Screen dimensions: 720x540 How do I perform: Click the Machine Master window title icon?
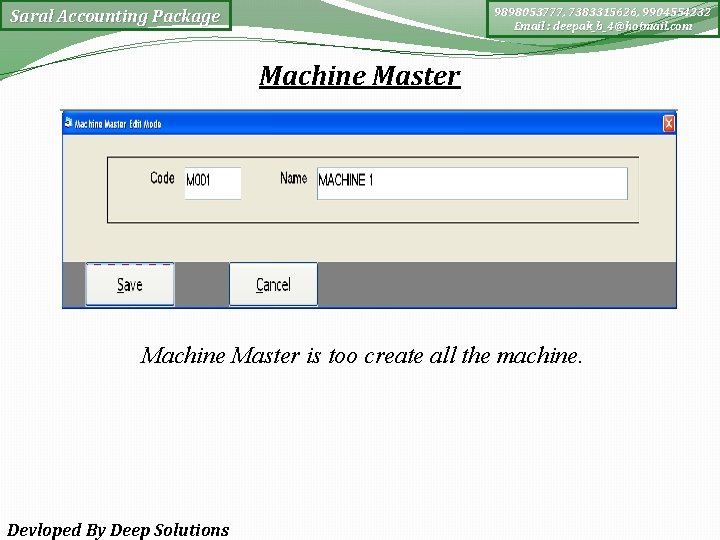[x=68, y=123]
